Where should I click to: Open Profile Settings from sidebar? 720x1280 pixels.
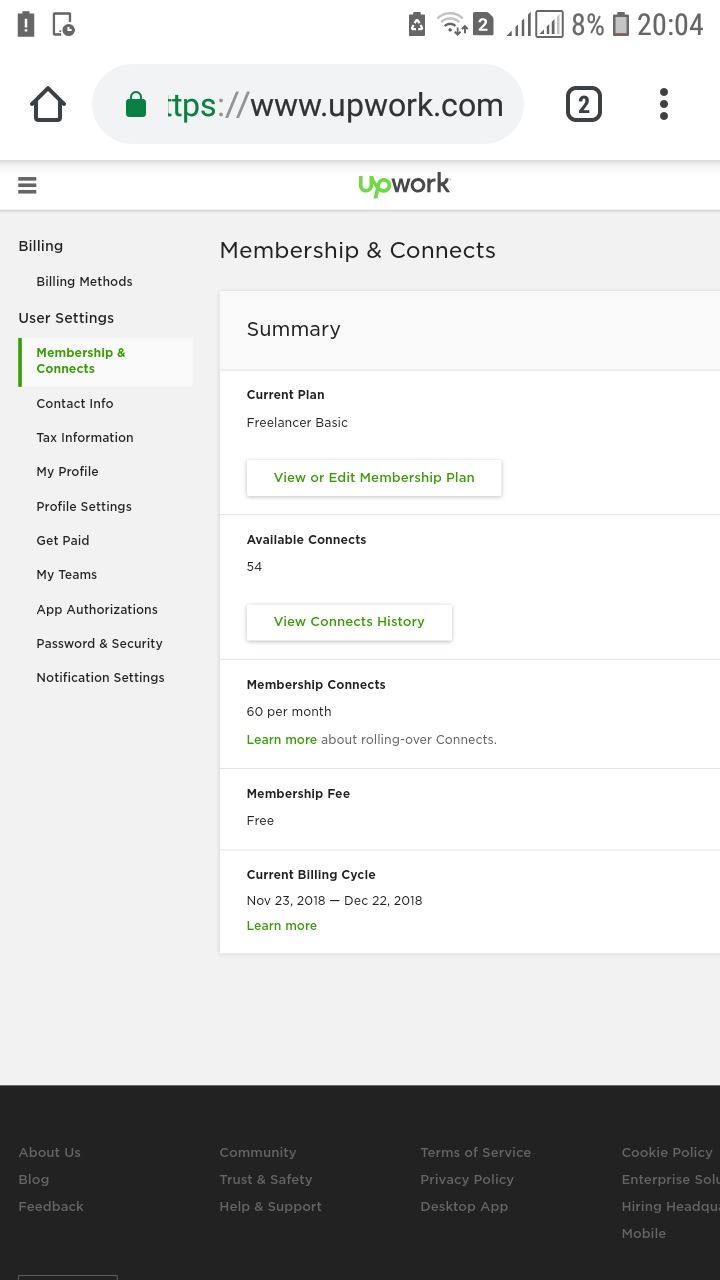[84, 507]
